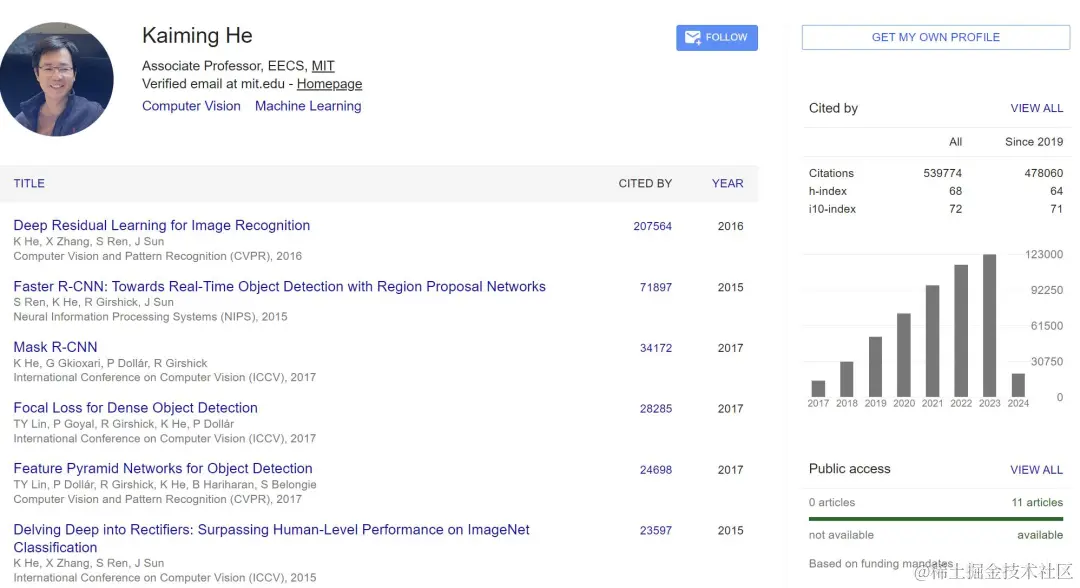This screenshot has width=1080, height=588.
Task: View all in Cited by section
Action: pos(1036,108)
